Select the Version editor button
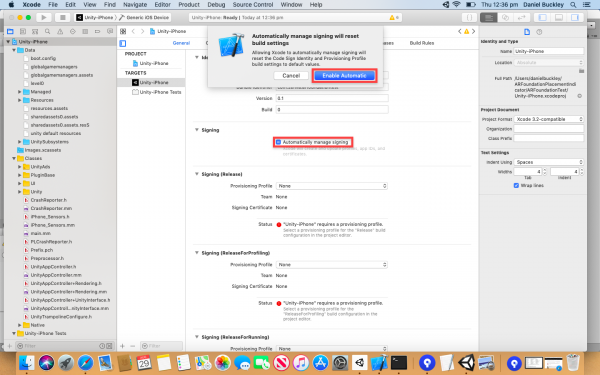Screen dimensions: 600x375 point(522,17)
